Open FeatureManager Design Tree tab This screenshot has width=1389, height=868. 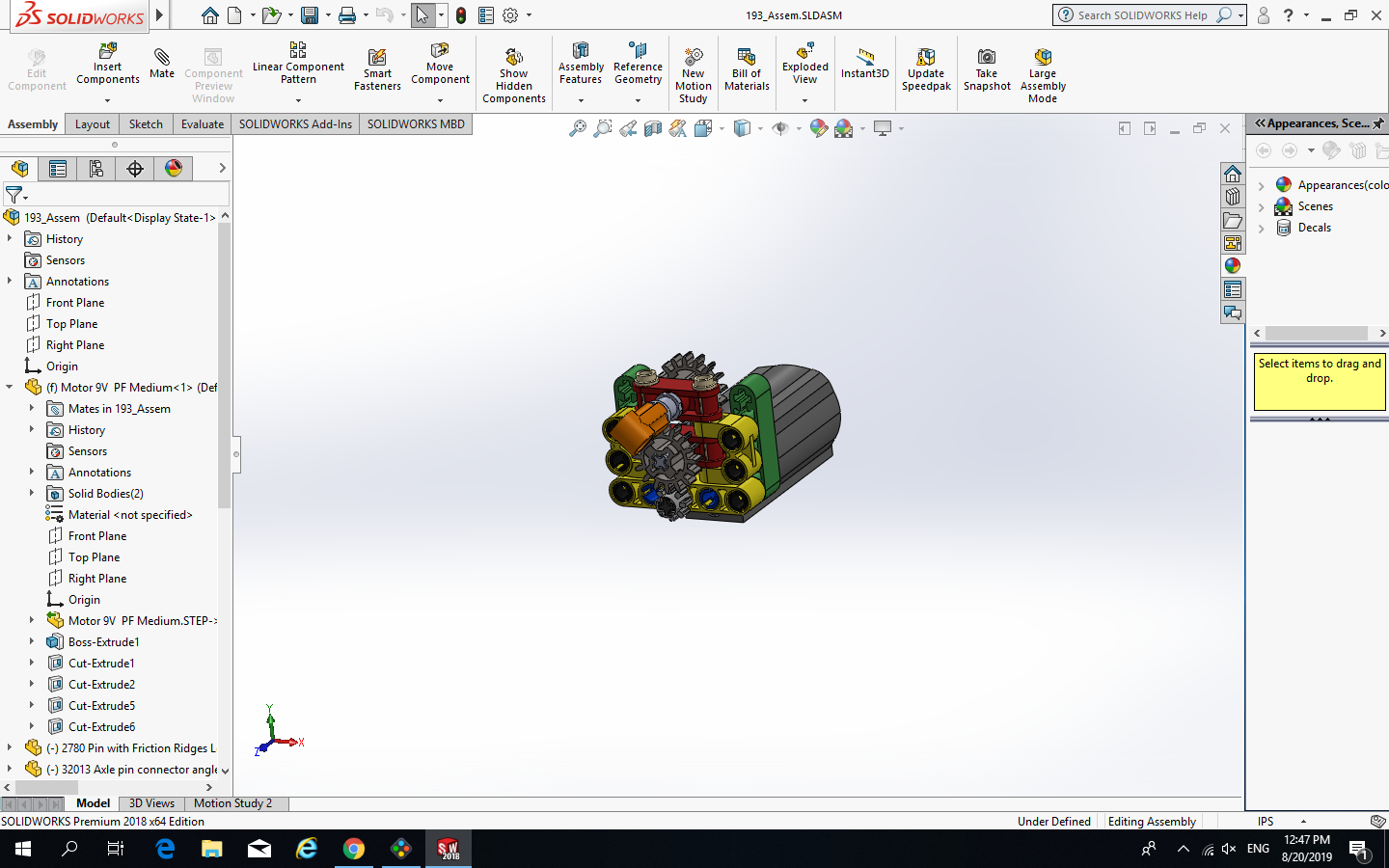(19, 169)
